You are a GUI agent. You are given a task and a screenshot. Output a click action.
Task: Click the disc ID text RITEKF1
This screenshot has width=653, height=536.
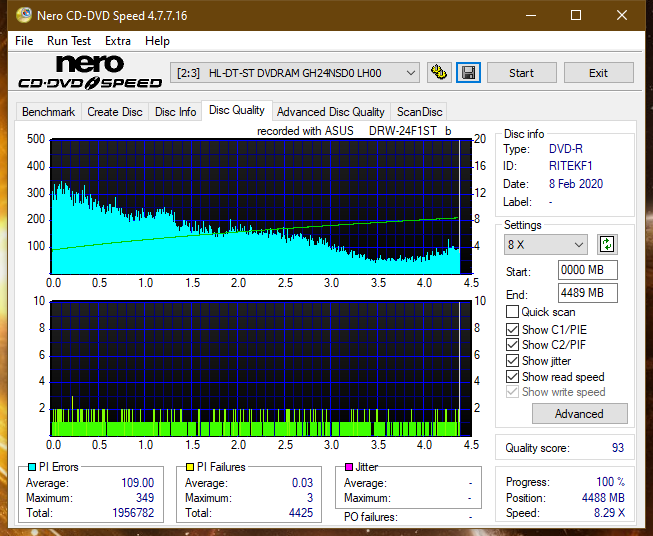[571, 166]
